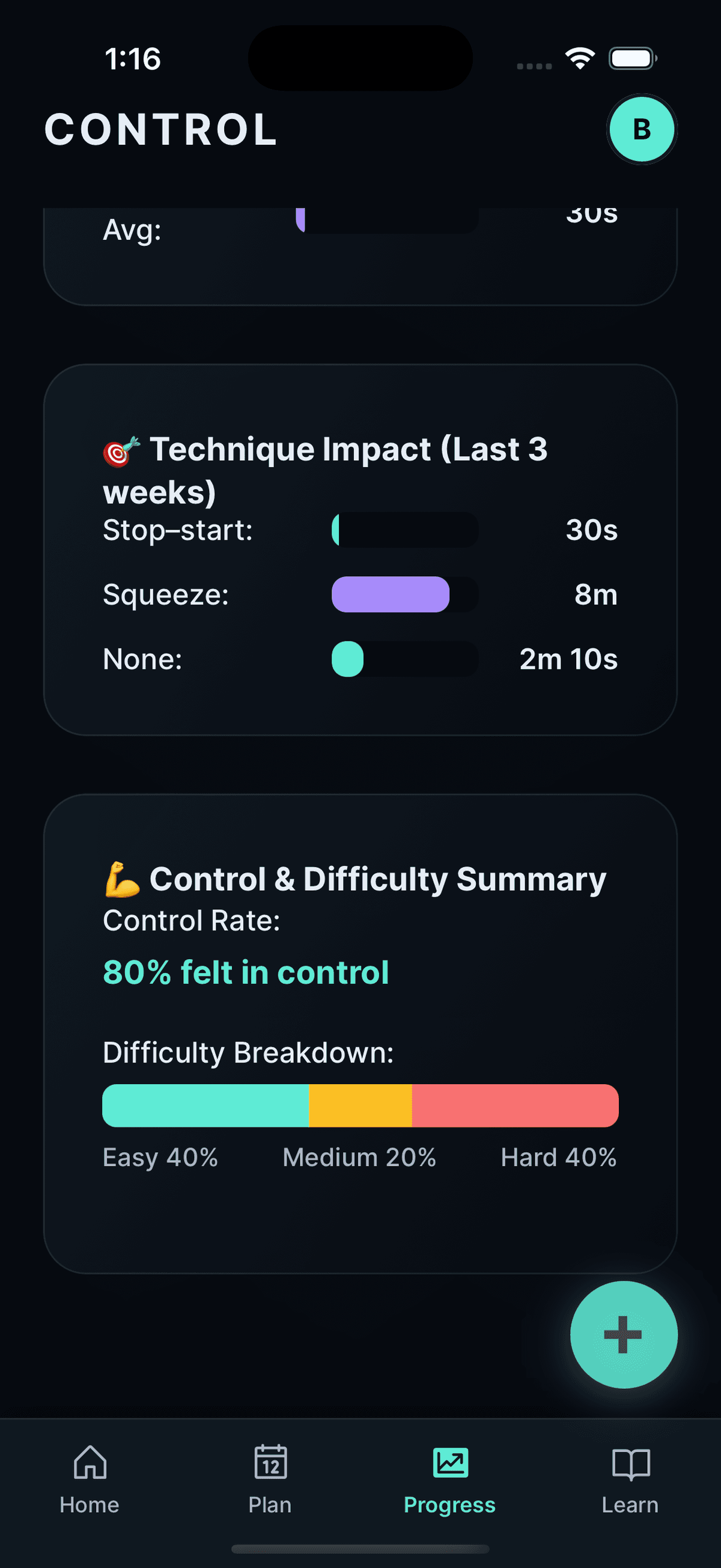The width and height of the screenshot is (721, 1568).
Task: Tap the None technique progress bar
Action: pos(404,659)
